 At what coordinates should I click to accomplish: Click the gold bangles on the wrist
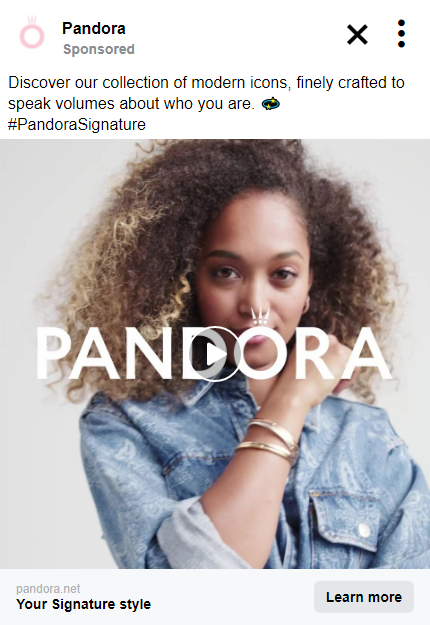[269, 441]
